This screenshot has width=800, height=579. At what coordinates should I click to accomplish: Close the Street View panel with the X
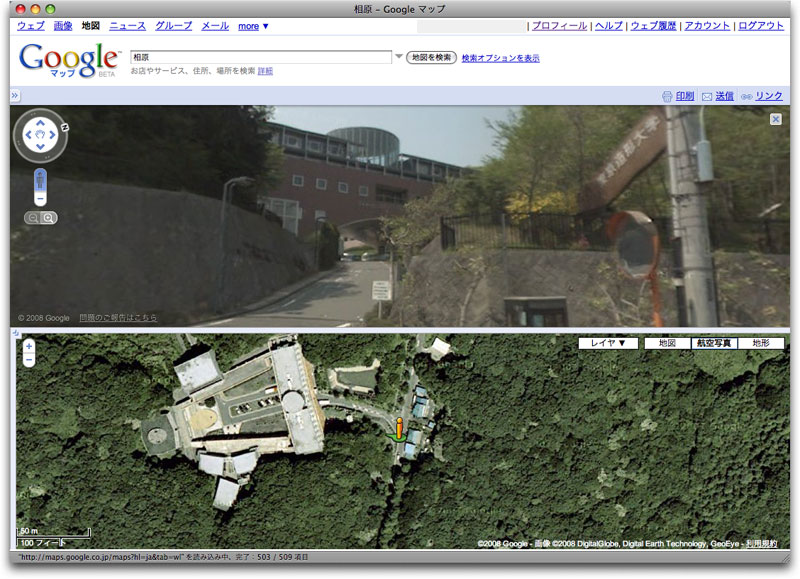click(776, 119)
